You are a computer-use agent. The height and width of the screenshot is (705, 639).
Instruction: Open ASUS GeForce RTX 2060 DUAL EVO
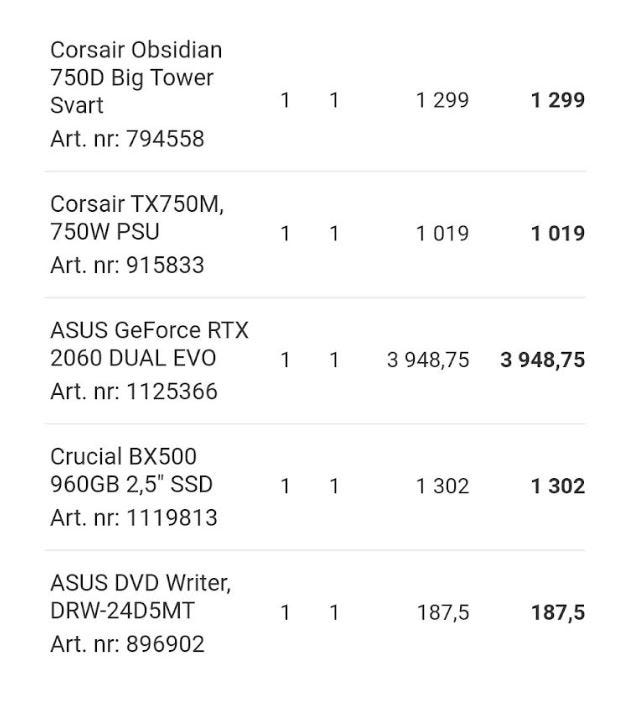coord(149,344)
